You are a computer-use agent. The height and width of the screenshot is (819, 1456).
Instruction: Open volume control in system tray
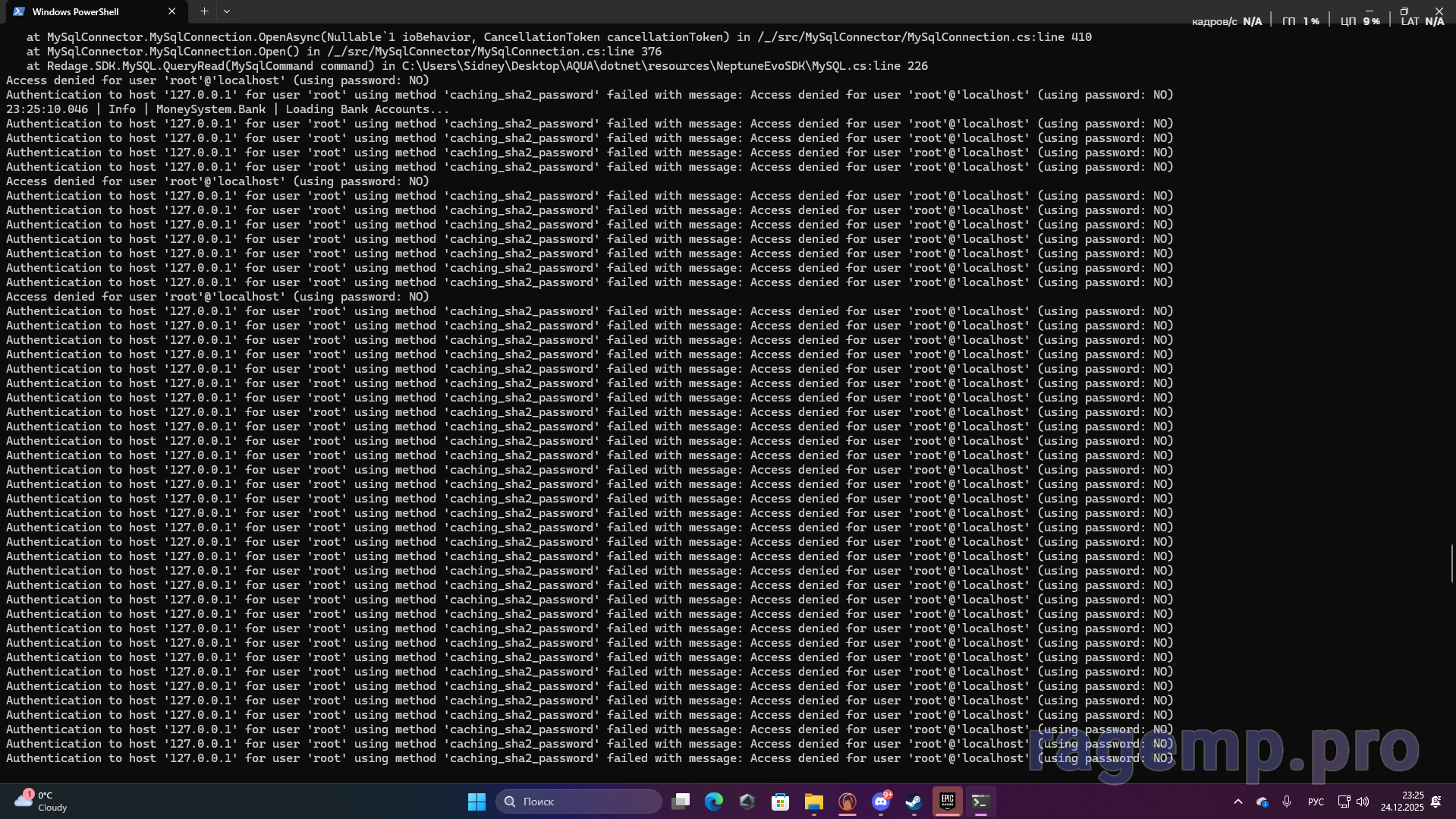[1363, 802]
